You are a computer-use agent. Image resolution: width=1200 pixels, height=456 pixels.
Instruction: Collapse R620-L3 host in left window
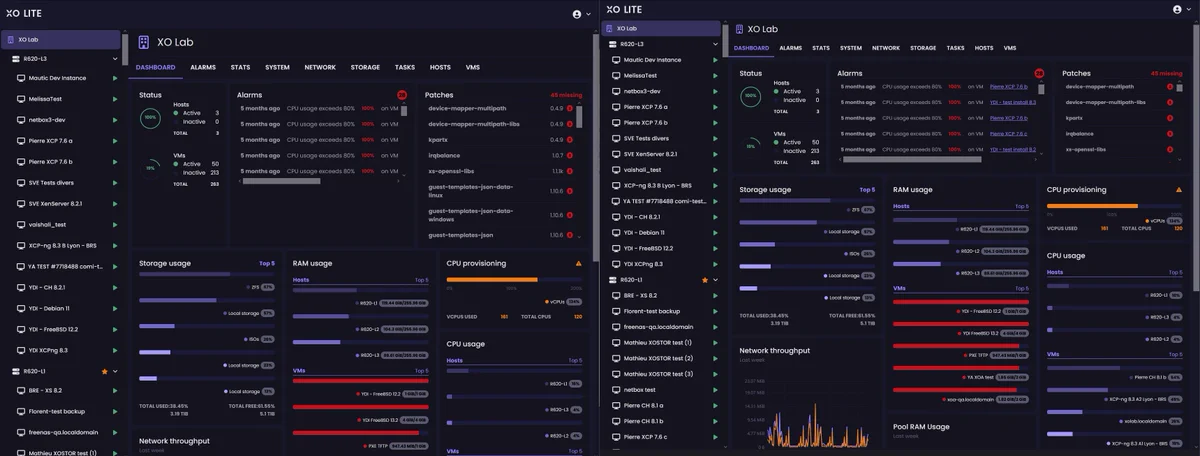[116, 59]
